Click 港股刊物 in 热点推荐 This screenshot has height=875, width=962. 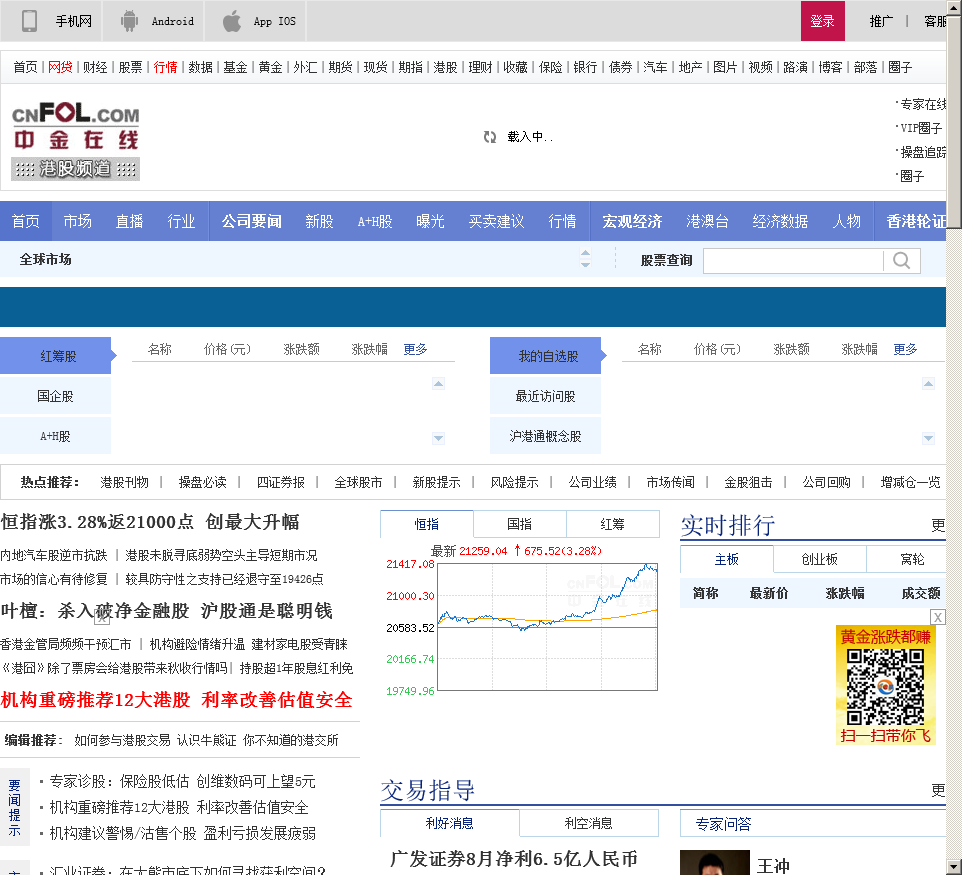[x=125, y=482]
